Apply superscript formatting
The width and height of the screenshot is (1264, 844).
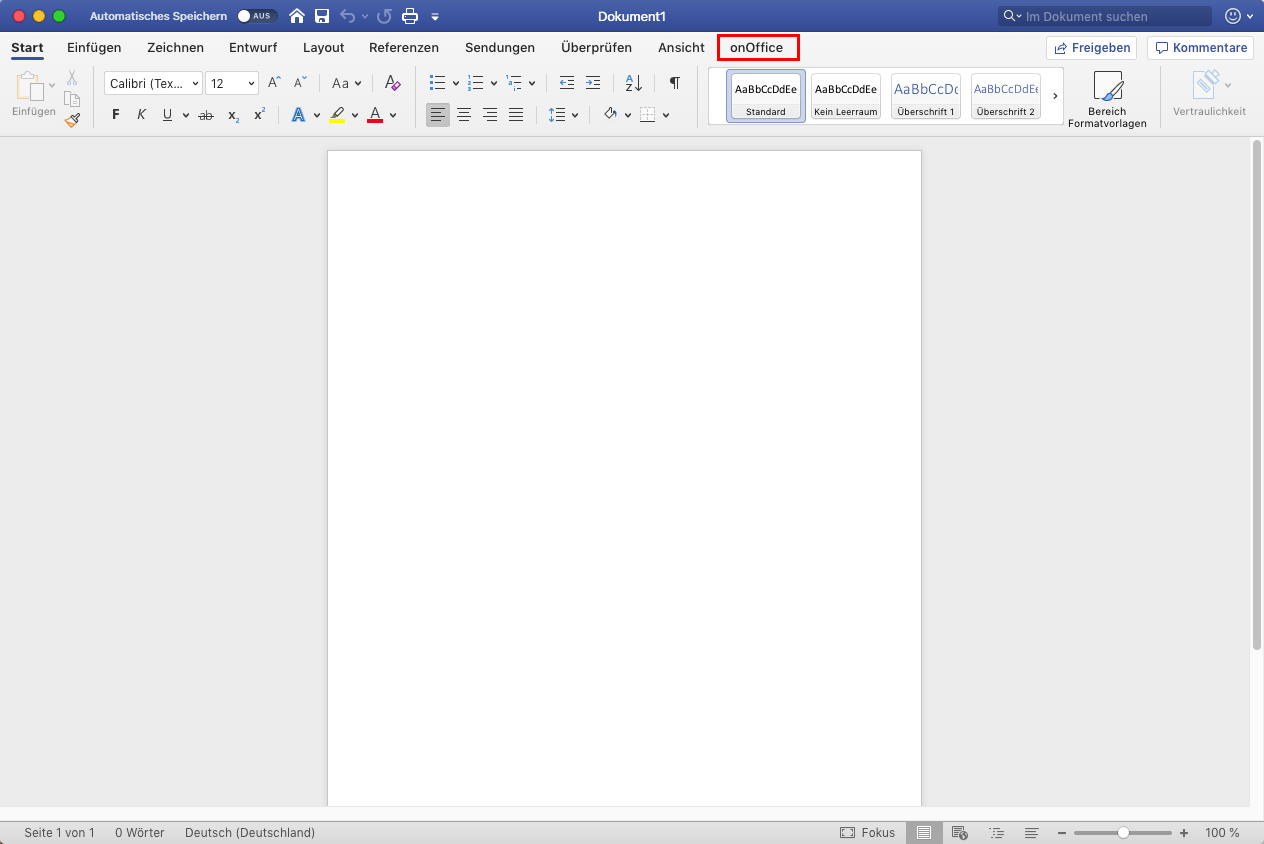(x=259, y=115)
